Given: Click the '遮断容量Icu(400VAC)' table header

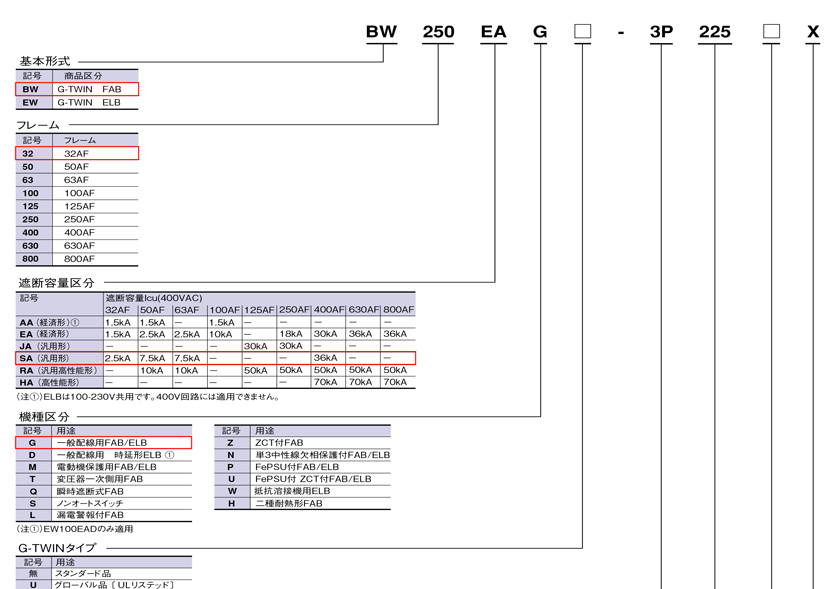Looking at the screenshot, I should point(154,298).
